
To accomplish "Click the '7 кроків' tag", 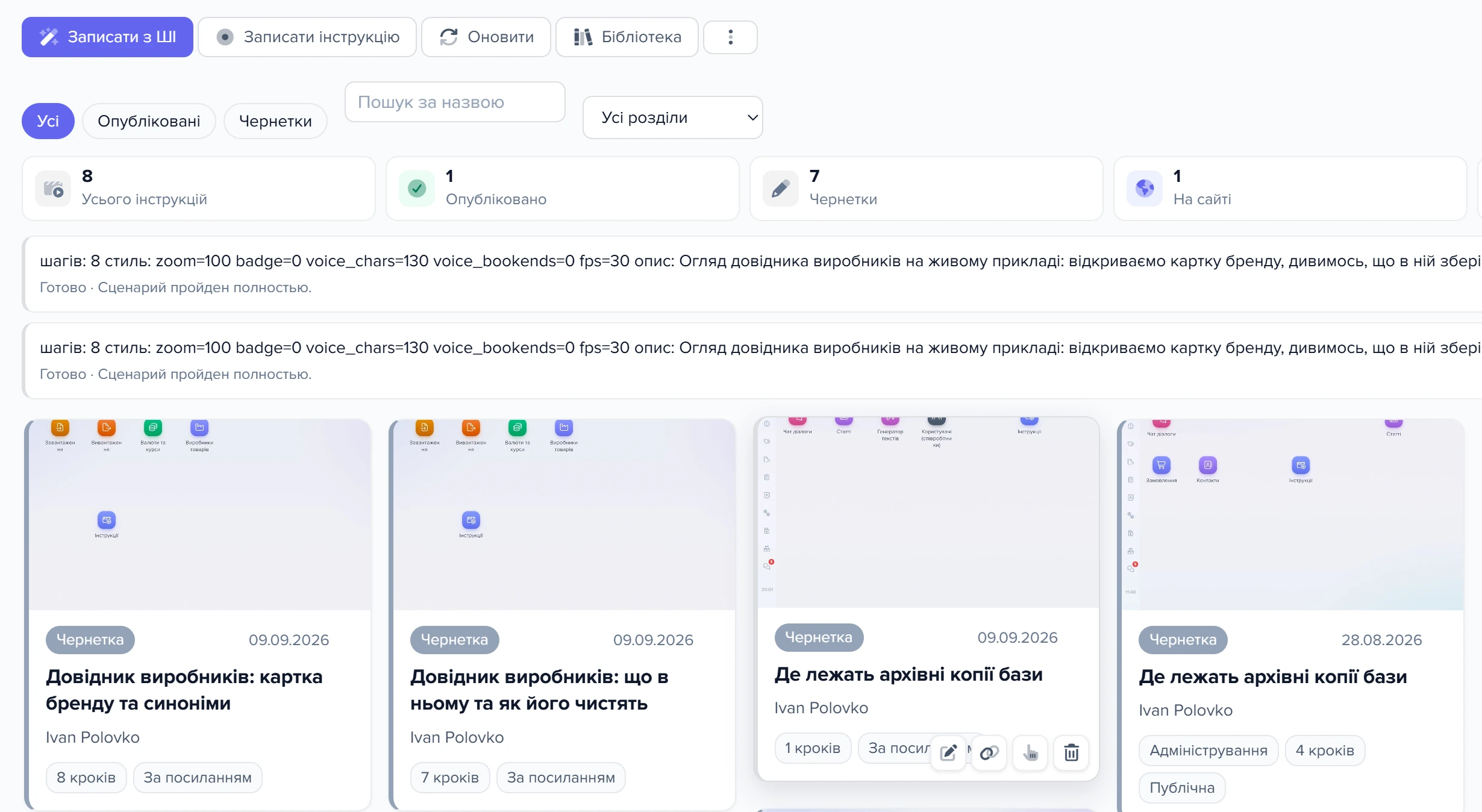I will [450, 778].
